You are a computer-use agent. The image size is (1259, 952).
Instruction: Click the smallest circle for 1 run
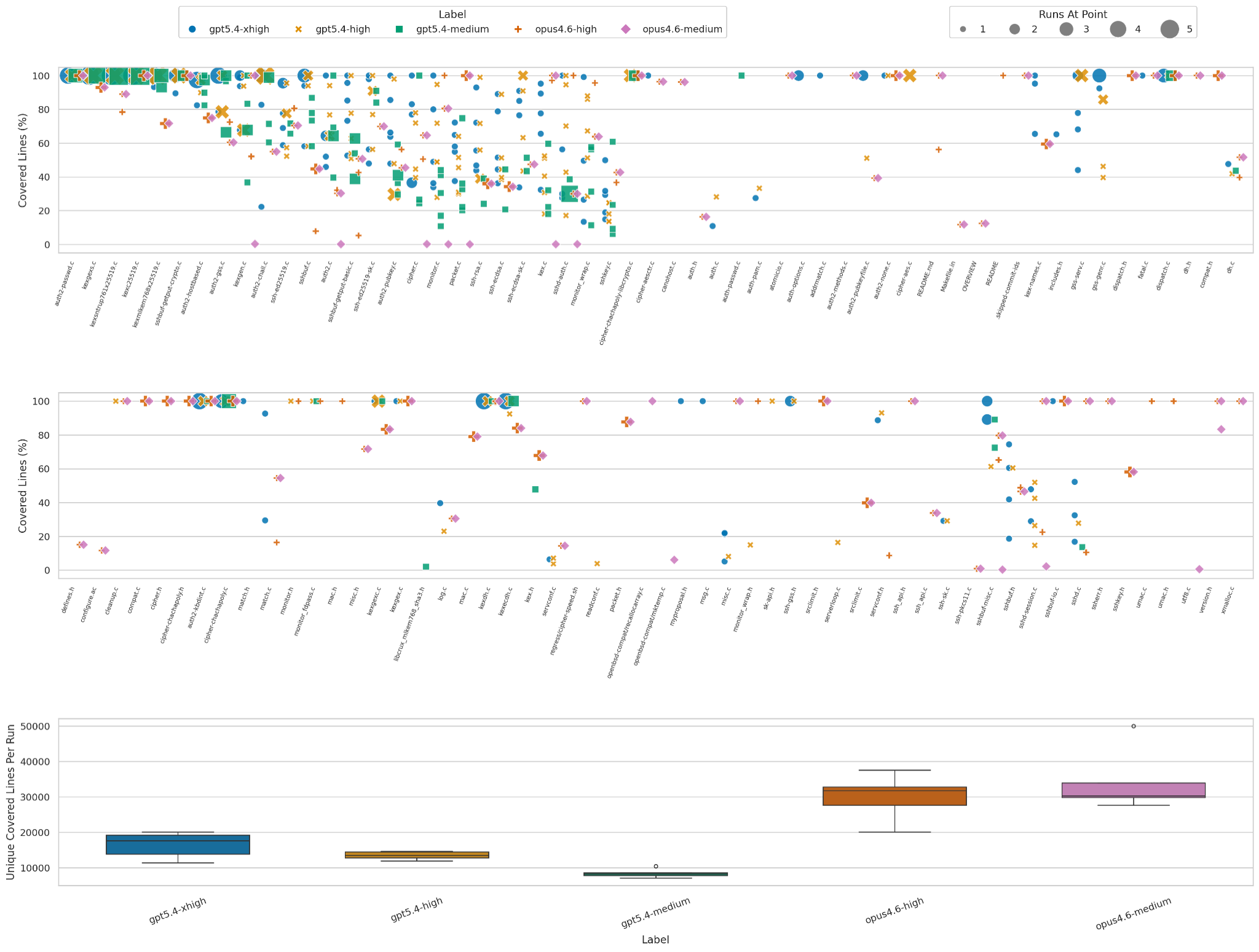963,29
